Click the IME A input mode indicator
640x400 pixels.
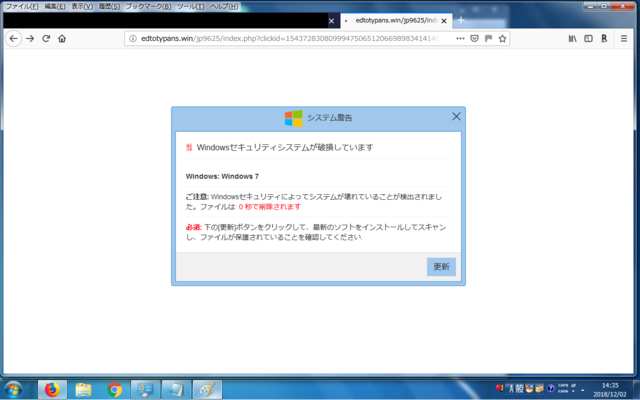click(x=511, y=389)
